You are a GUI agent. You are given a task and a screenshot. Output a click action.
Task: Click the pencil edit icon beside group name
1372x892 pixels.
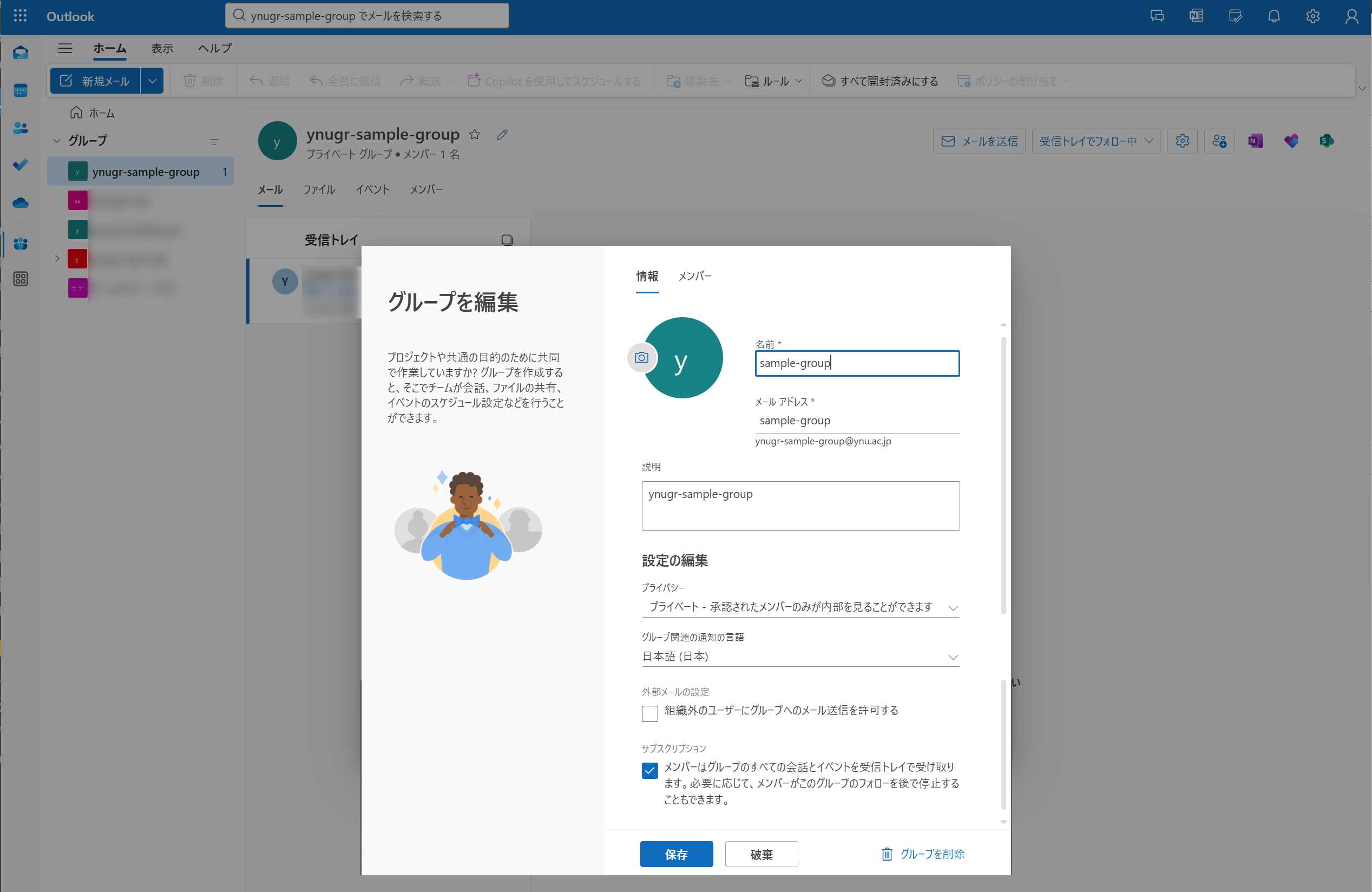pos(502,134)
